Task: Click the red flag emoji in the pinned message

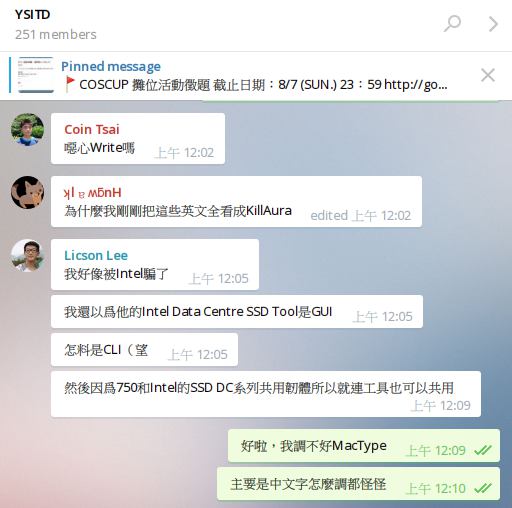Action: [x=70, y=84]
